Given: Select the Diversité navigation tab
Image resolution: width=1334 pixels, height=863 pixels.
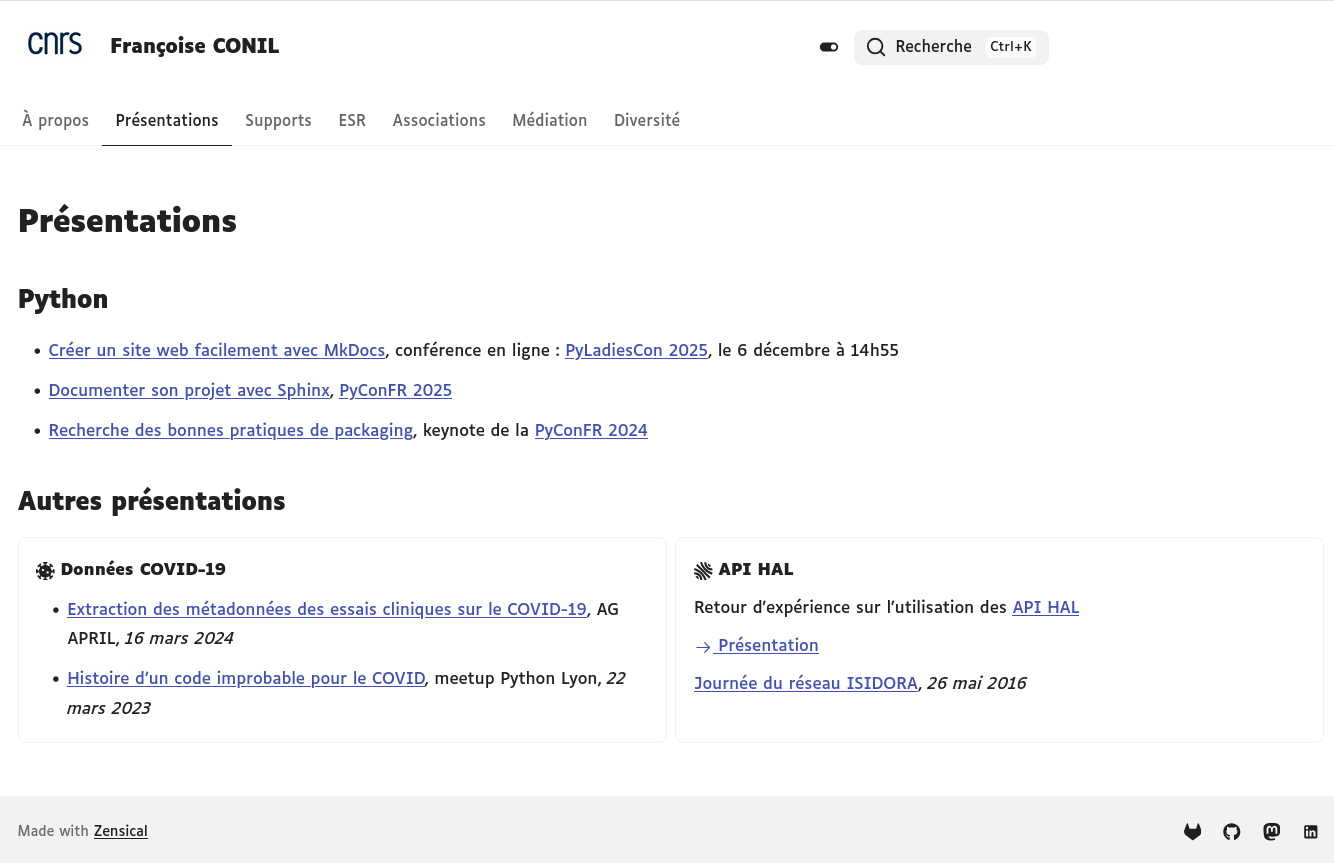Looking at the screenshot, I should pos(646,120).
